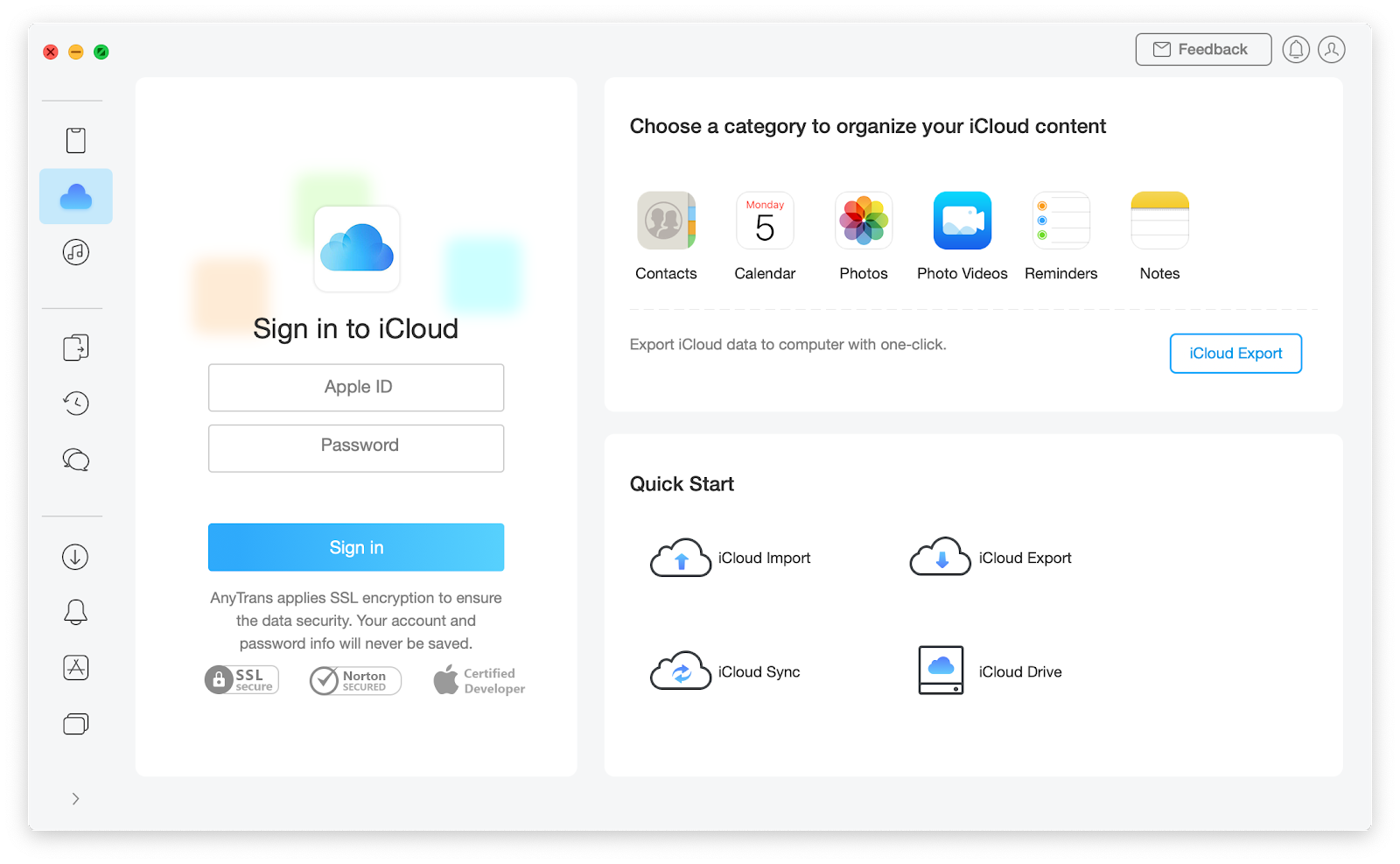
Task: Click the iCloud logo above sign in
Action: [357, 249]
